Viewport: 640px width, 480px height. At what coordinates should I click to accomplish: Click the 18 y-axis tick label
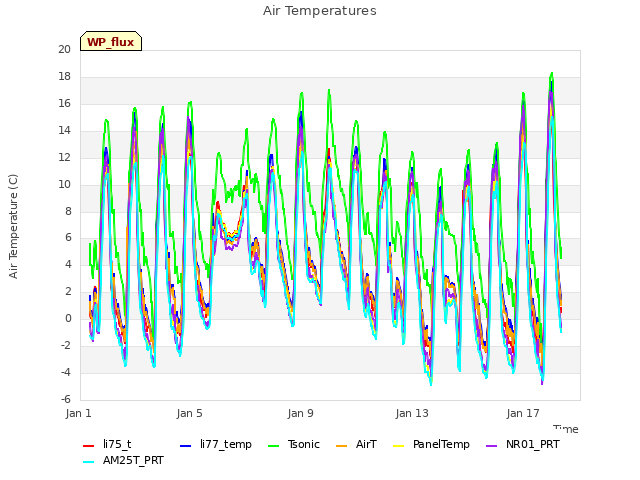(x=64, y=76)
